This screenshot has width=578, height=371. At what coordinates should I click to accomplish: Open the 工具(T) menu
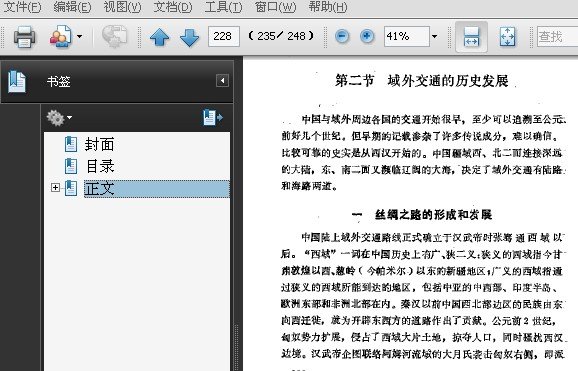(223, 7)
